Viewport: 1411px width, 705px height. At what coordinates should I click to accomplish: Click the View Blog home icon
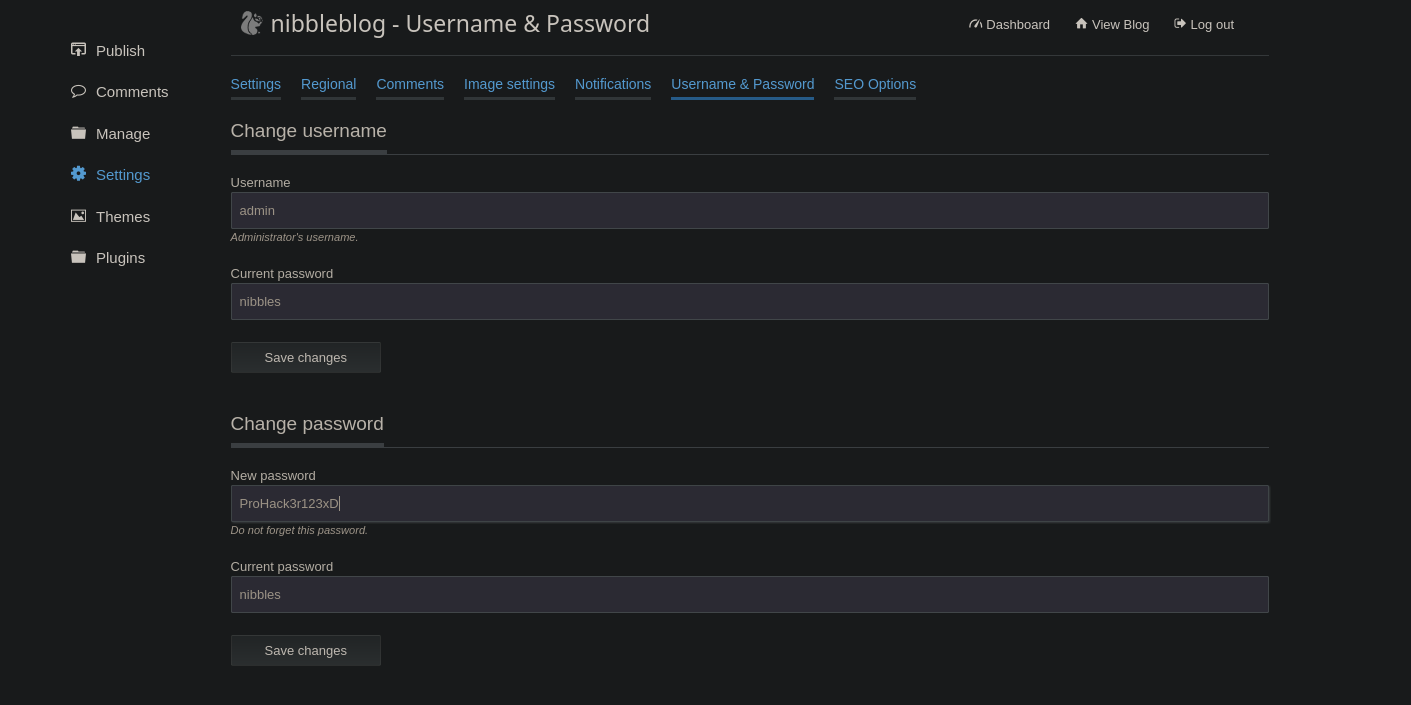1081,23
